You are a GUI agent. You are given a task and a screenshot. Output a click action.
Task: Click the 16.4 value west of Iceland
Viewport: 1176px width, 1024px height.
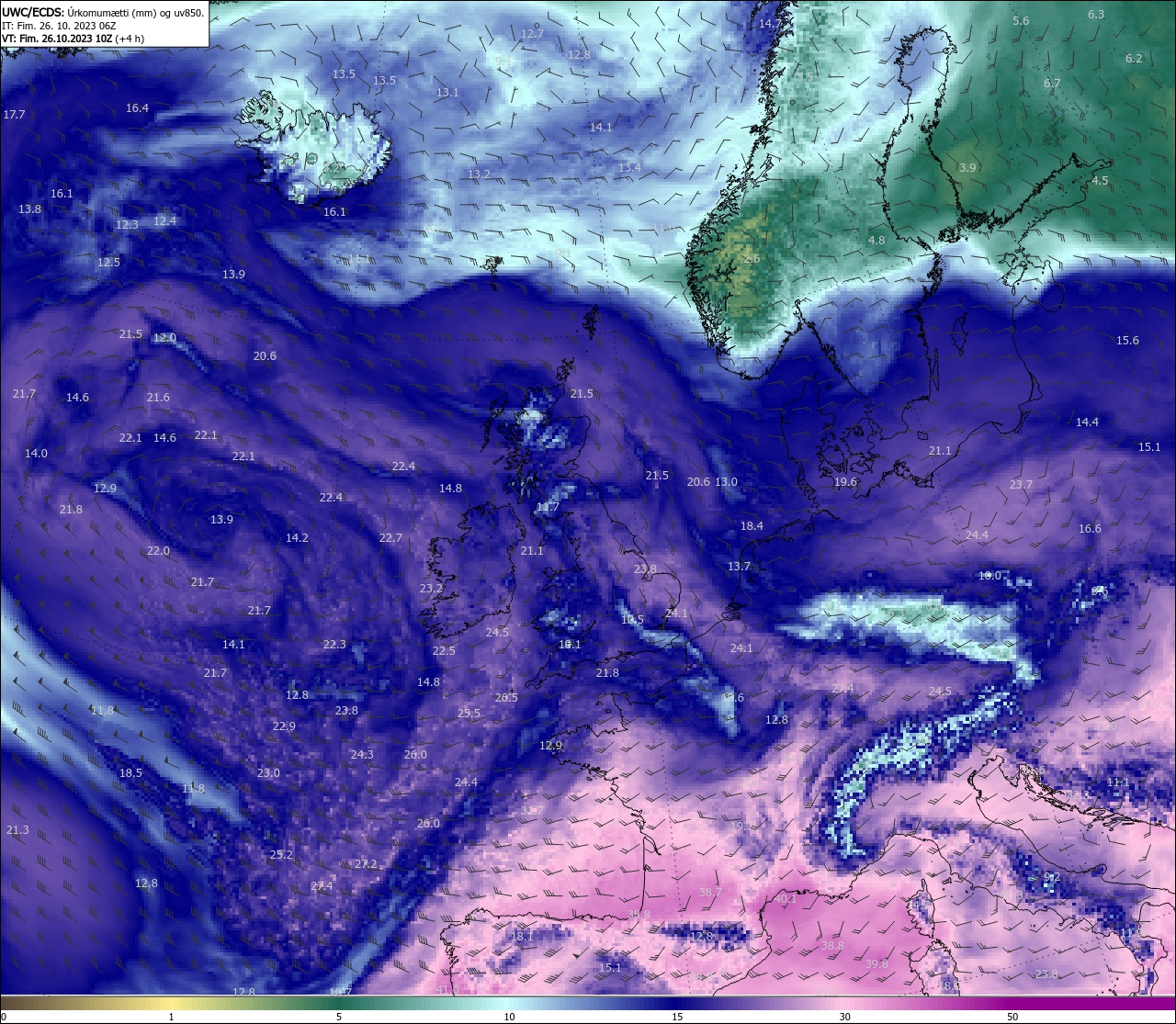tap(137, 108)
